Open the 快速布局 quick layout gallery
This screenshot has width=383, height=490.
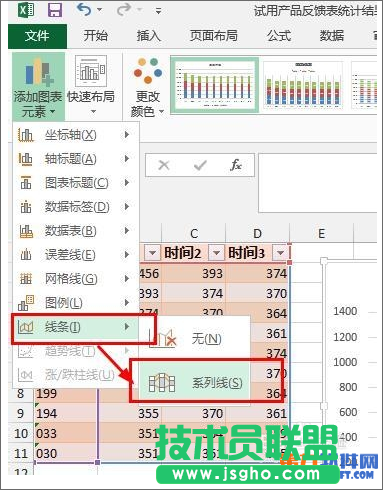click(91, 86)
